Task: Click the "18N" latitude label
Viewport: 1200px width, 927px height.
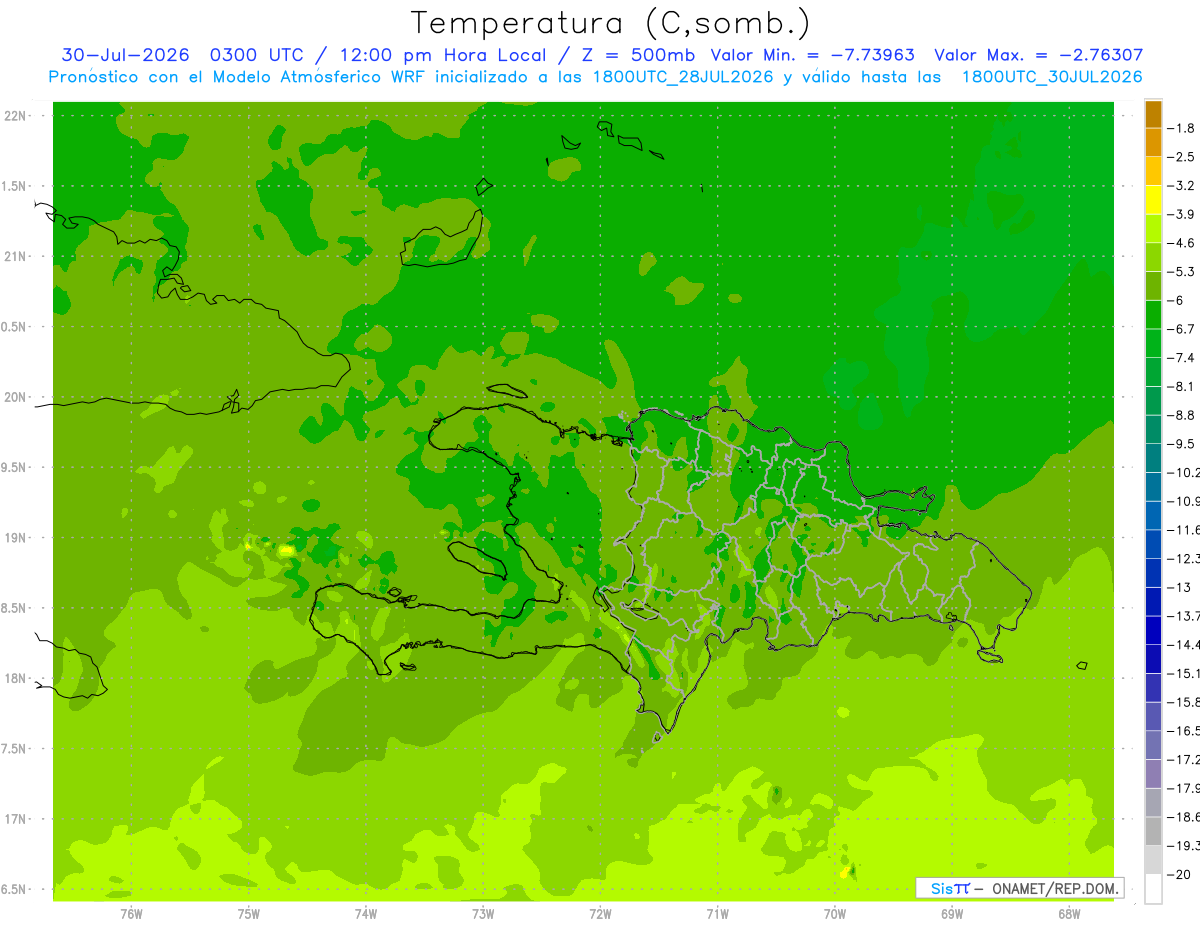Action: (x=17, y=678)
